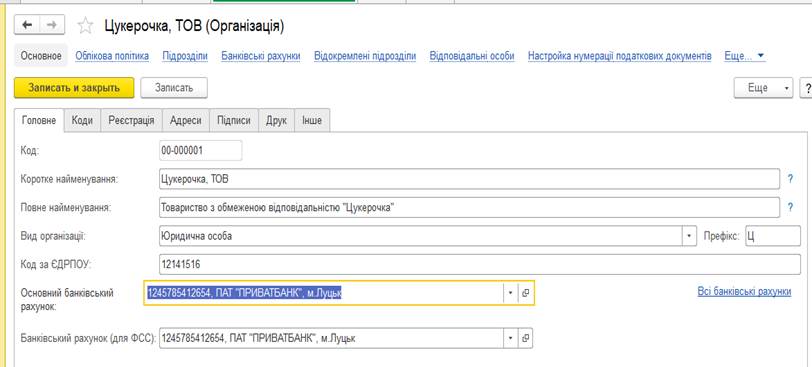Image resolution: width=812 pixels, height=367 pixels.
Task: Open the Всі банківські рахунки link
Action: click(x=744, y=291)
